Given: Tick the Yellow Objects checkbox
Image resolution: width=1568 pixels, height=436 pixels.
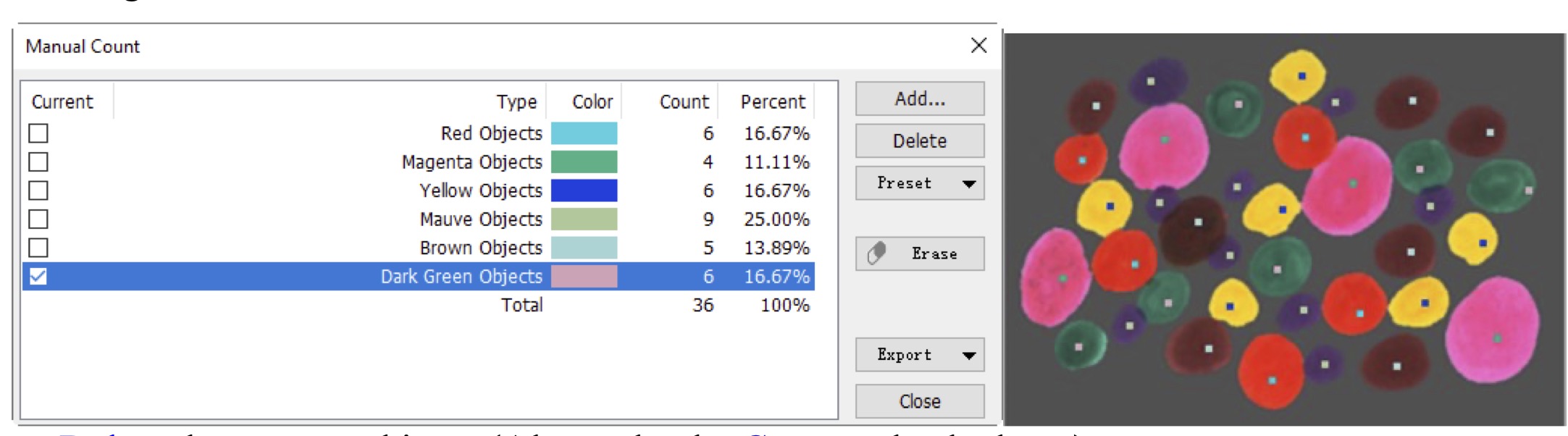Looking at the screenshot, I should click(38, 190).
